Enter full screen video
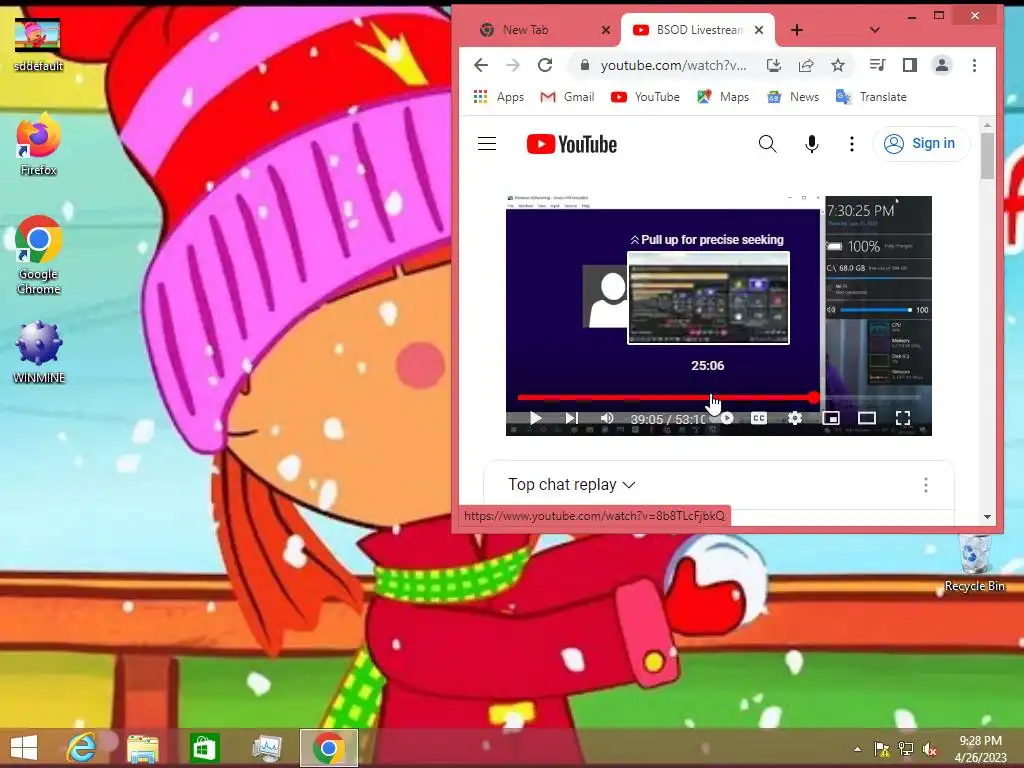Screen dimensions: 1024x768 903,418
